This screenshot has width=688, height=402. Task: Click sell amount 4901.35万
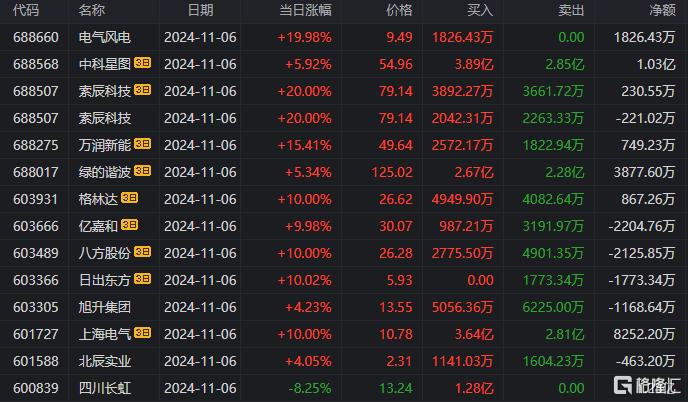click(x=553, y=254)
